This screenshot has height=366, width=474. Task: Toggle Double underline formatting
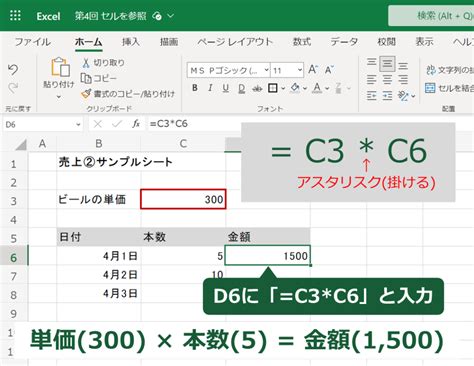pos(241,88)
